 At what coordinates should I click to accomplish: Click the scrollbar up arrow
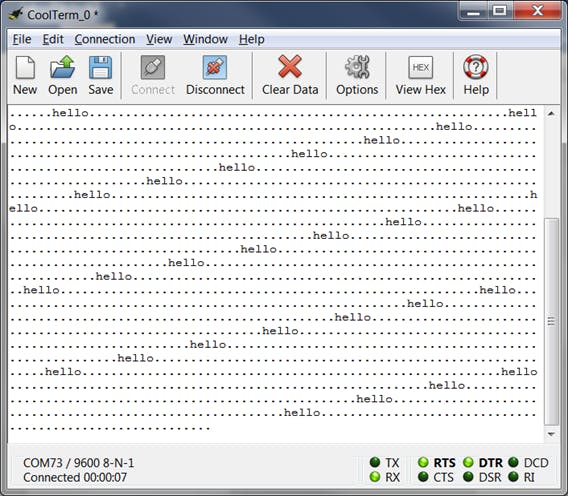551,113
